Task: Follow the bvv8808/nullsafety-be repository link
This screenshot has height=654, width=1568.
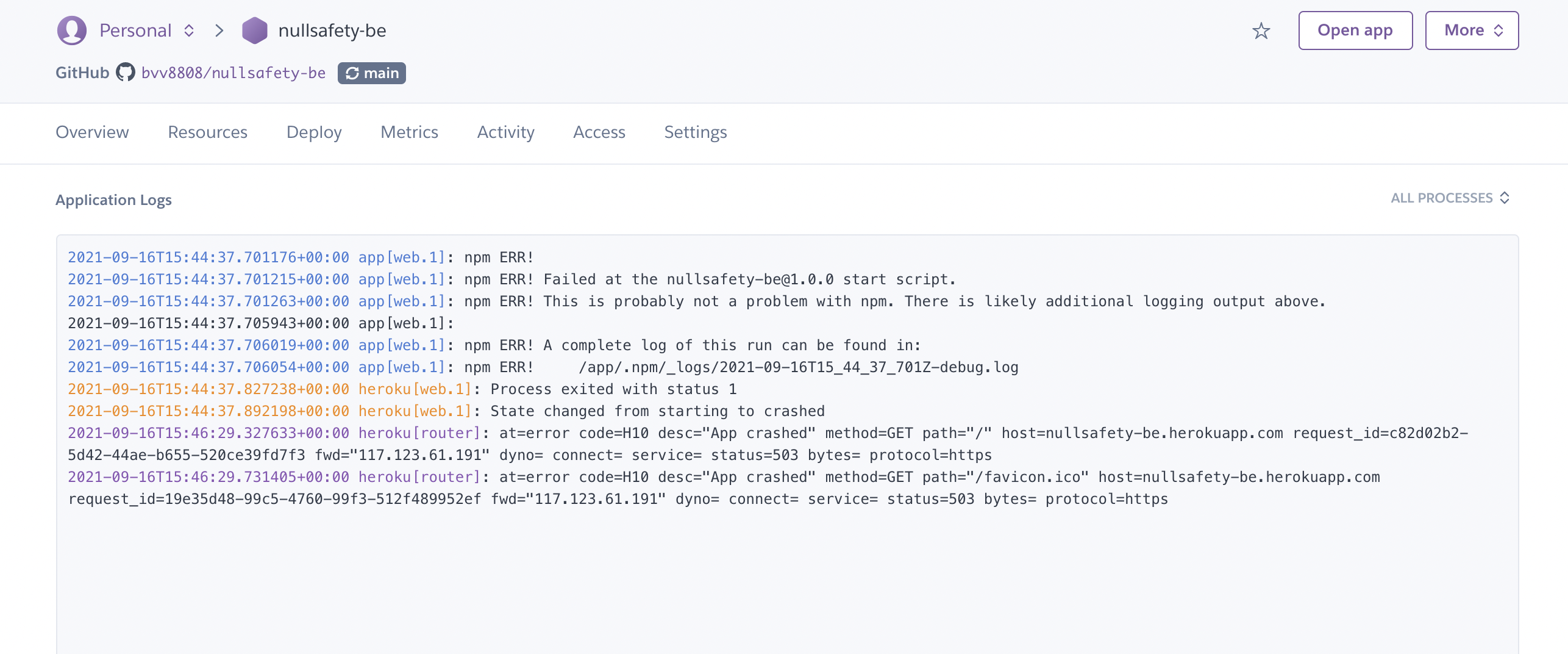Action: (x=233, y=73)
